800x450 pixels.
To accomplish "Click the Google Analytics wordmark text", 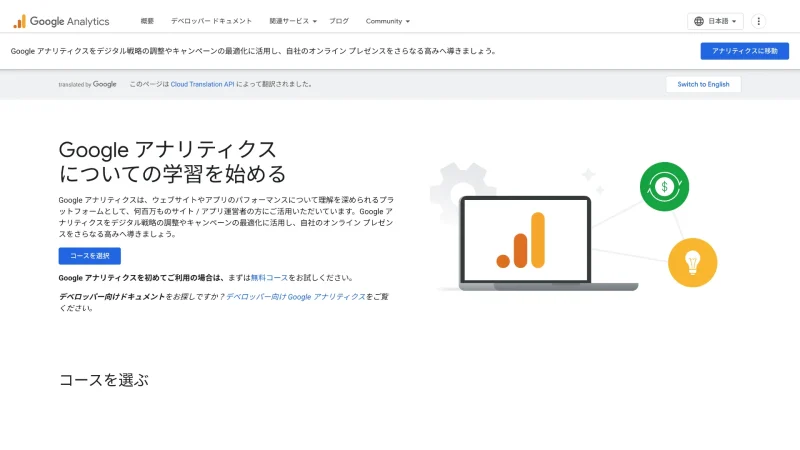I will pyautogui.click(x=69, y=21).
